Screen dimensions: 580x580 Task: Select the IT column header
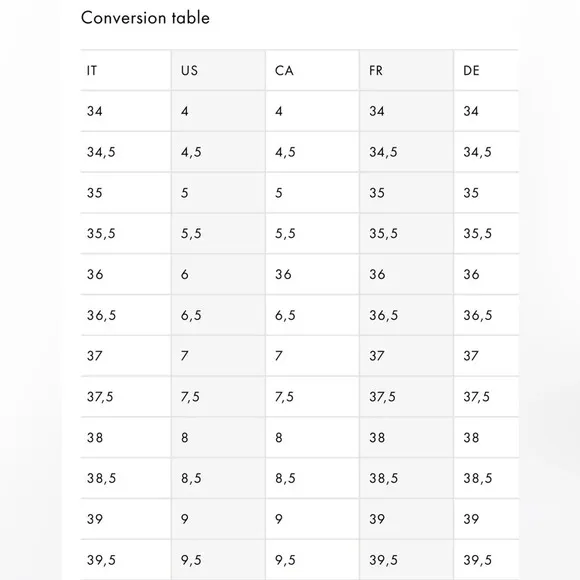tap(126, 70)
